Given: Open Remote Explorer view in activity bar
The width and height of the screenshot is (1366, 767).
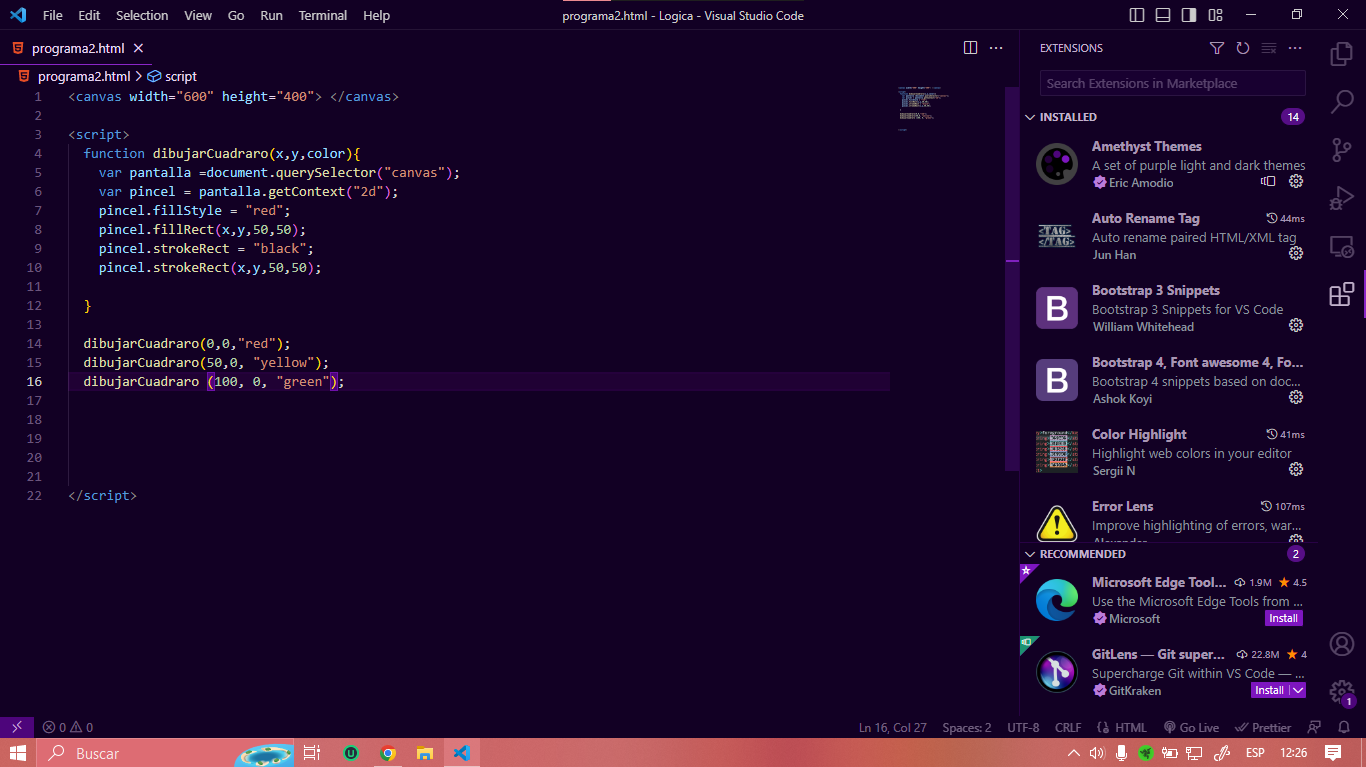Looking at the screenshot, I should click(1341, 246).
